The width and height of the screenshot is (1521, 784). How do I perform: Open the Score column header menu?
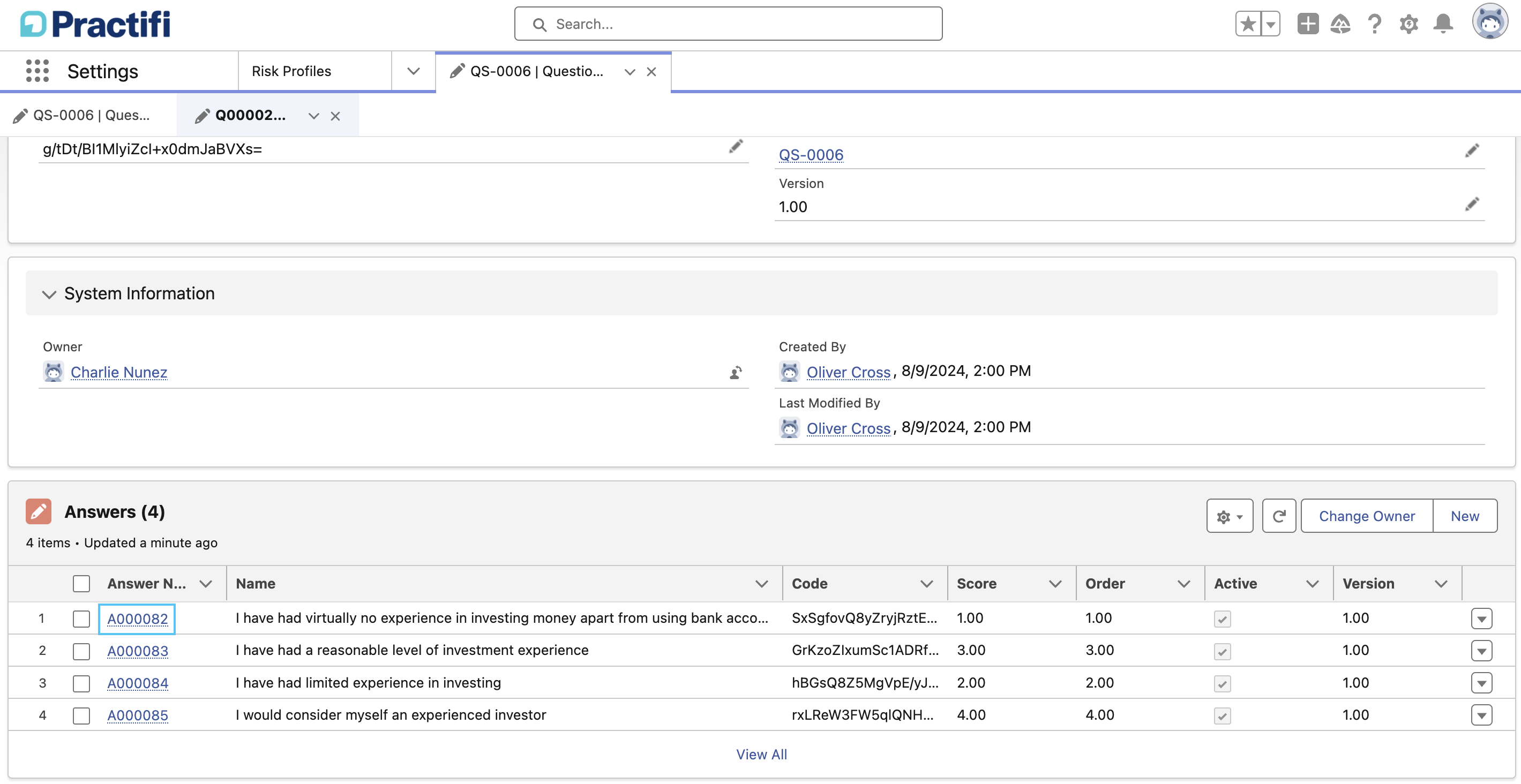coord(1055,584)
